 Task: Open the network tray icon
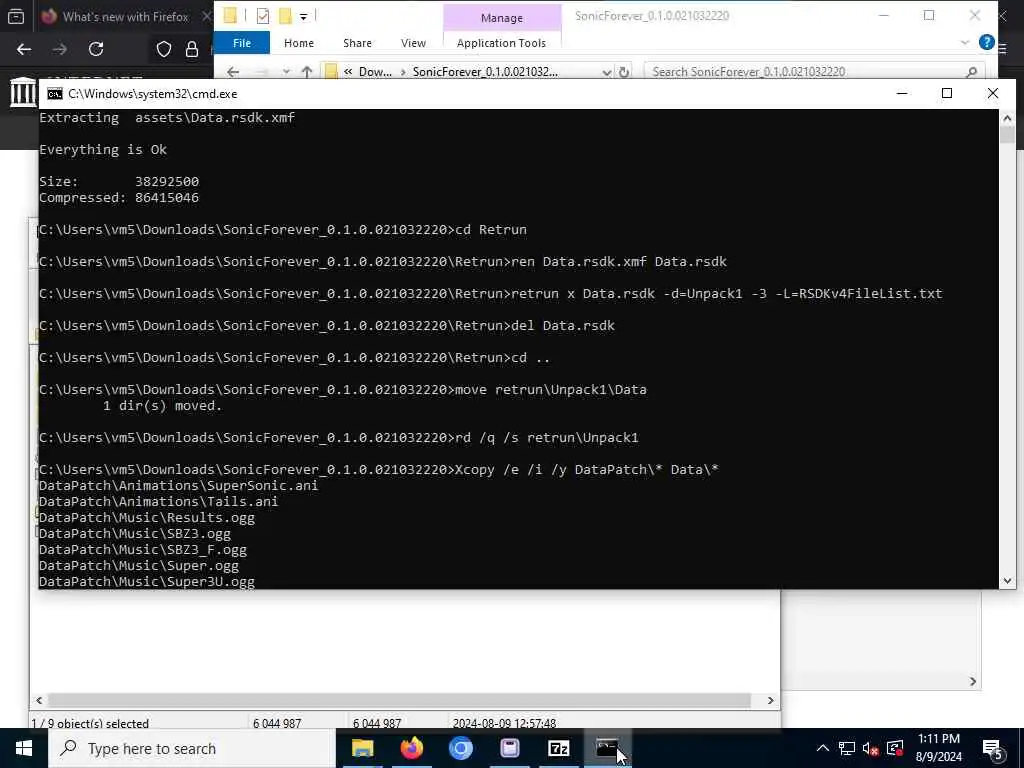[847, 748]
